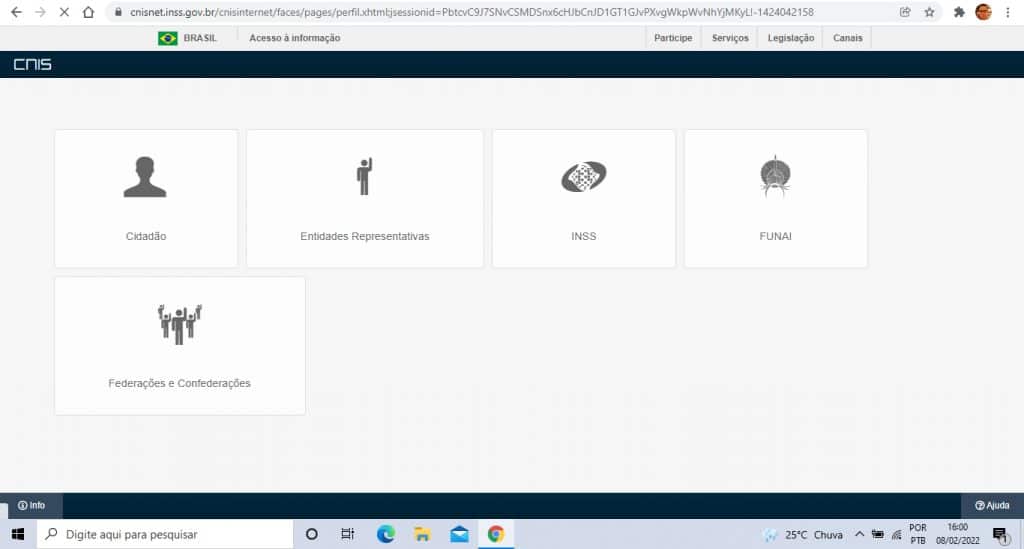Click the Brazil flag icon

tap(168, 39)
